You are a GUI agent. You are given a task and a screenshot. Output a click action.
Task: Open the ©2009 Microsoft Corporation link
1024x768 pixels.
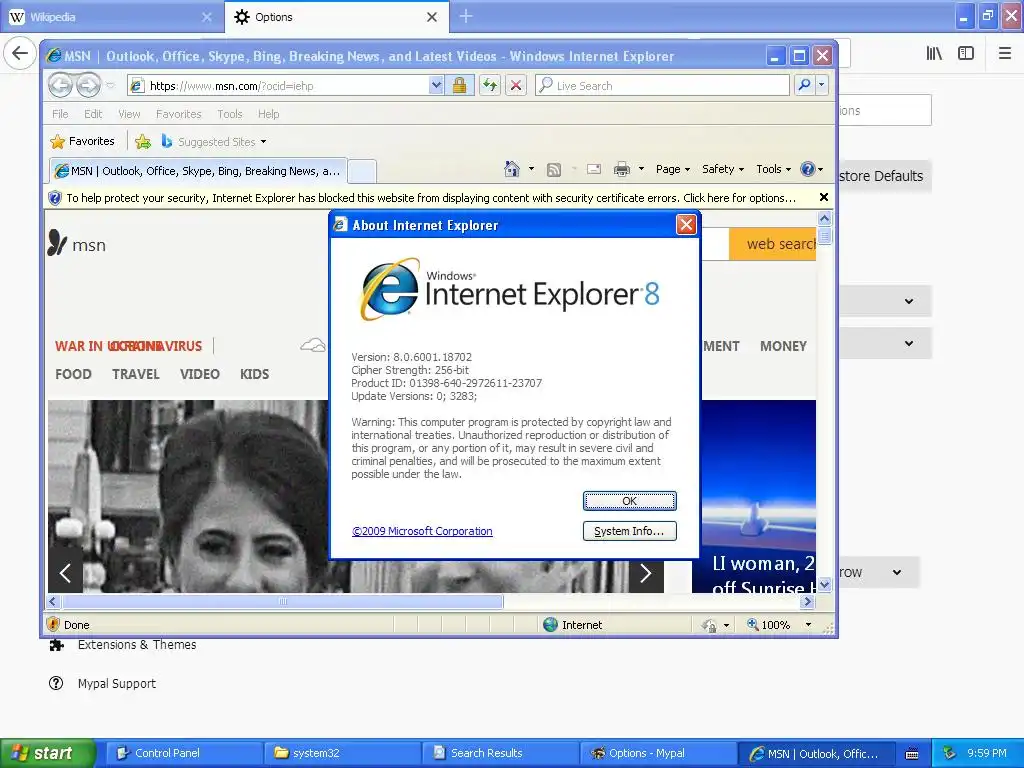point(422,531)
